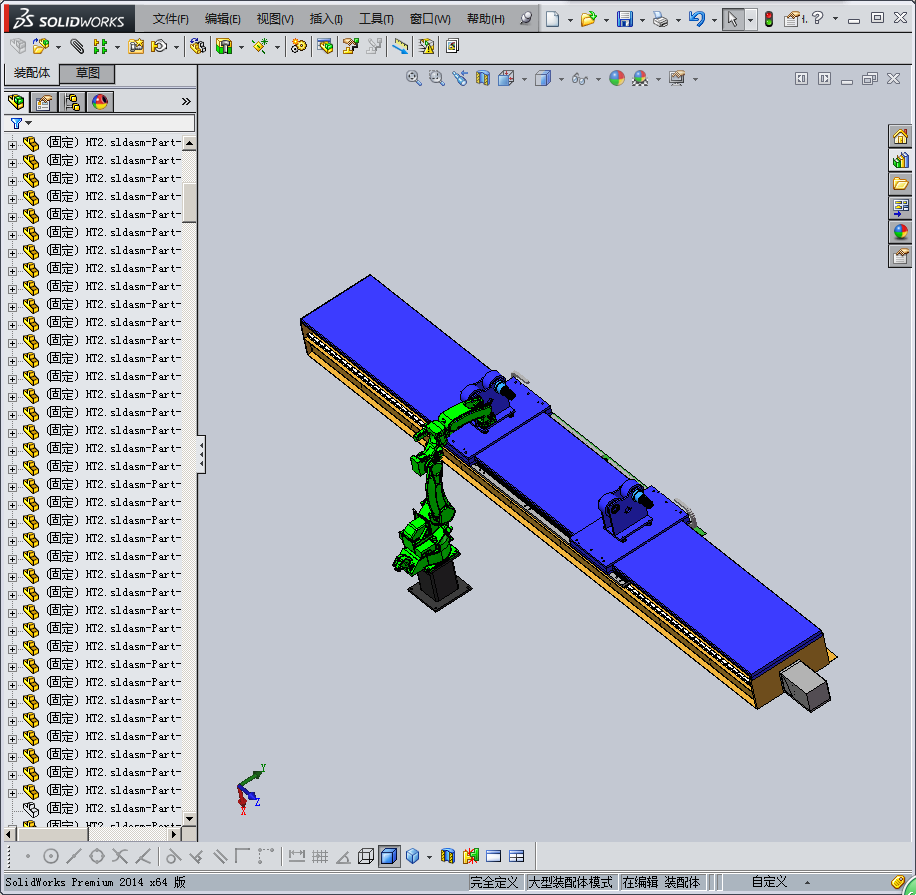Toggle the angle snap
The width and height of the screenshot is (916, 895).
(x=343, y=856)
